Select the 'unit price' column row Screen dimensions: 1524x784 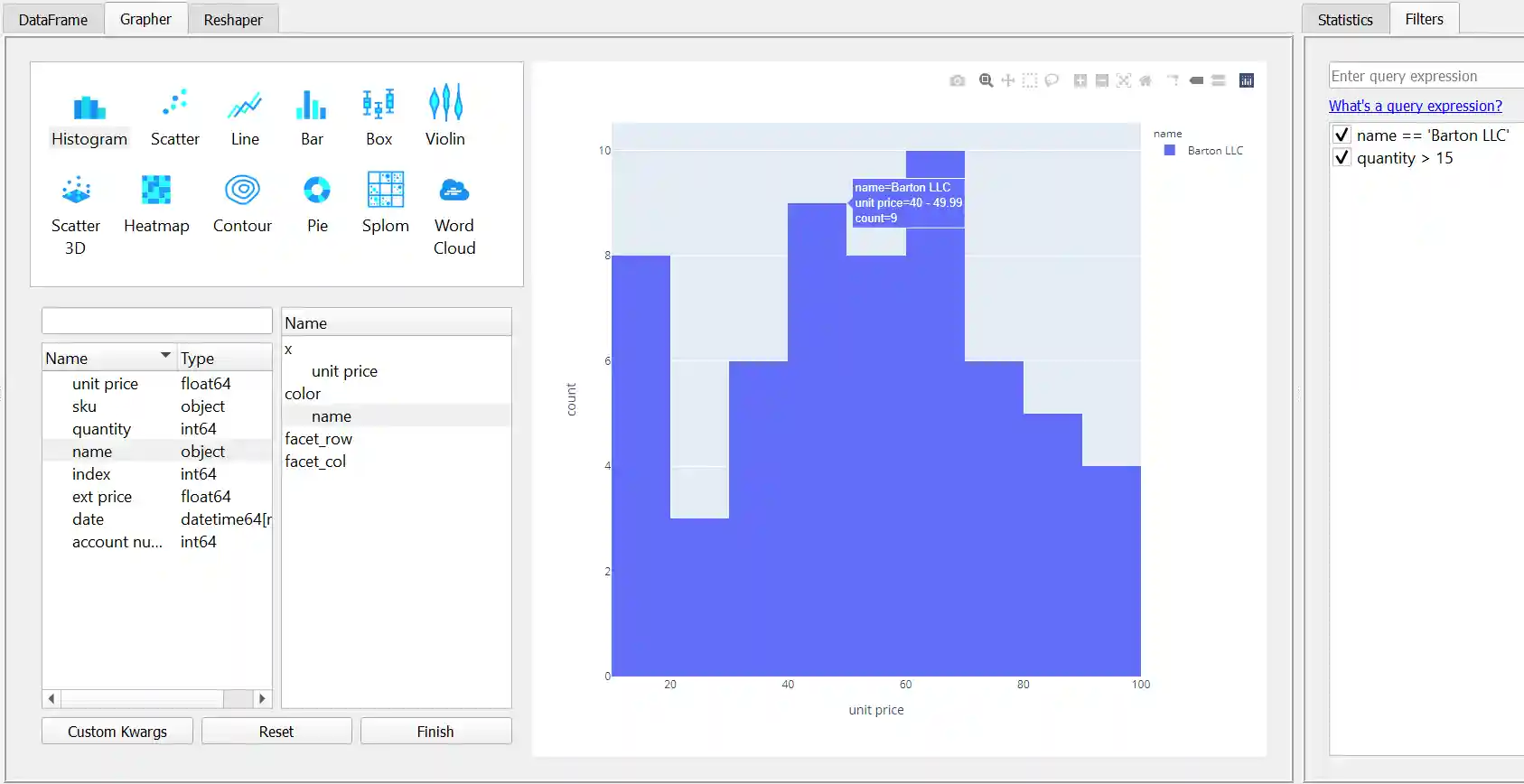coord(157,384)
